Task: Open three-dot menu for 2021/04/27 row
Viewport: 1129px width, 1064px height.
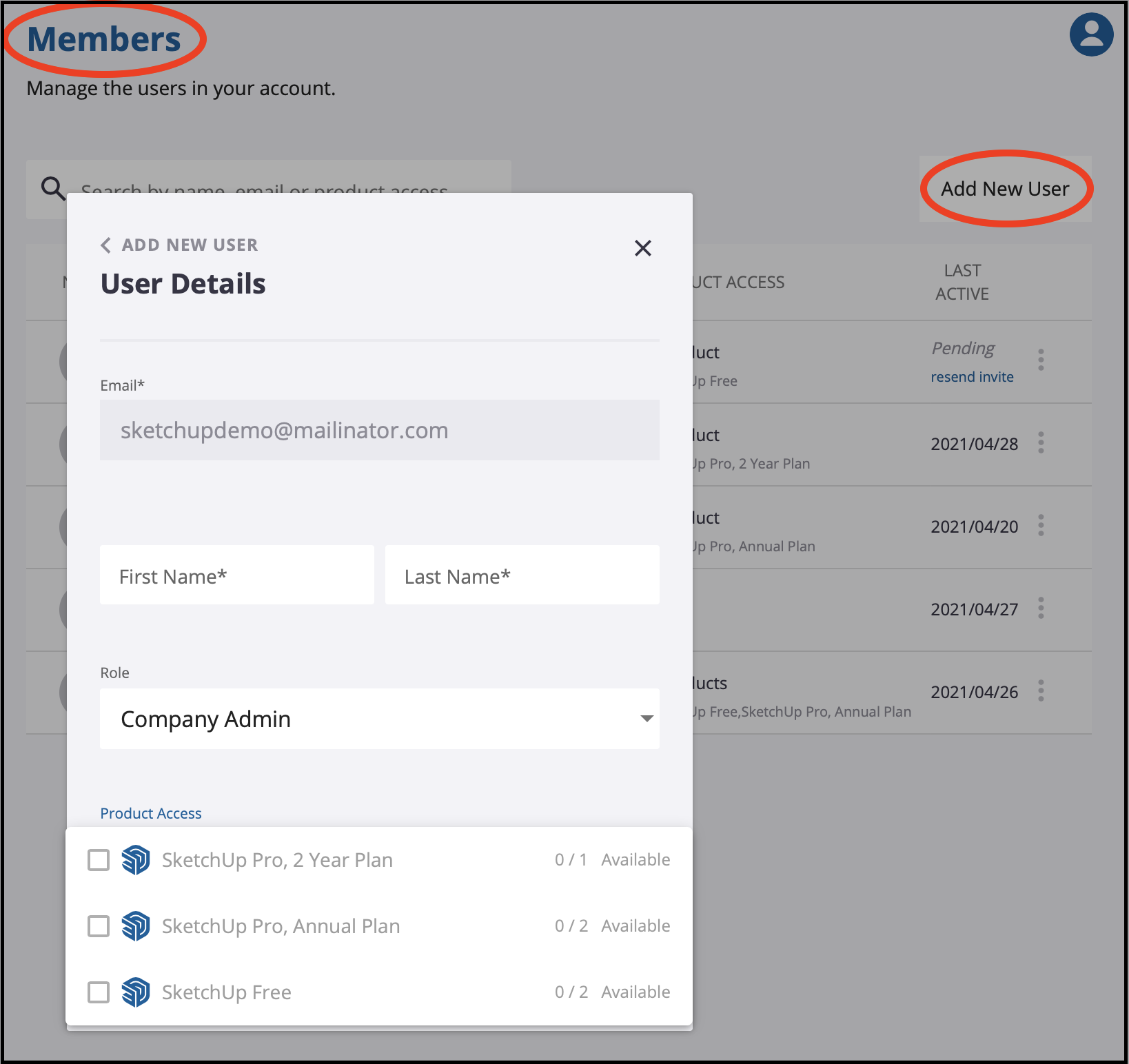Action: tap(1041, 608)
